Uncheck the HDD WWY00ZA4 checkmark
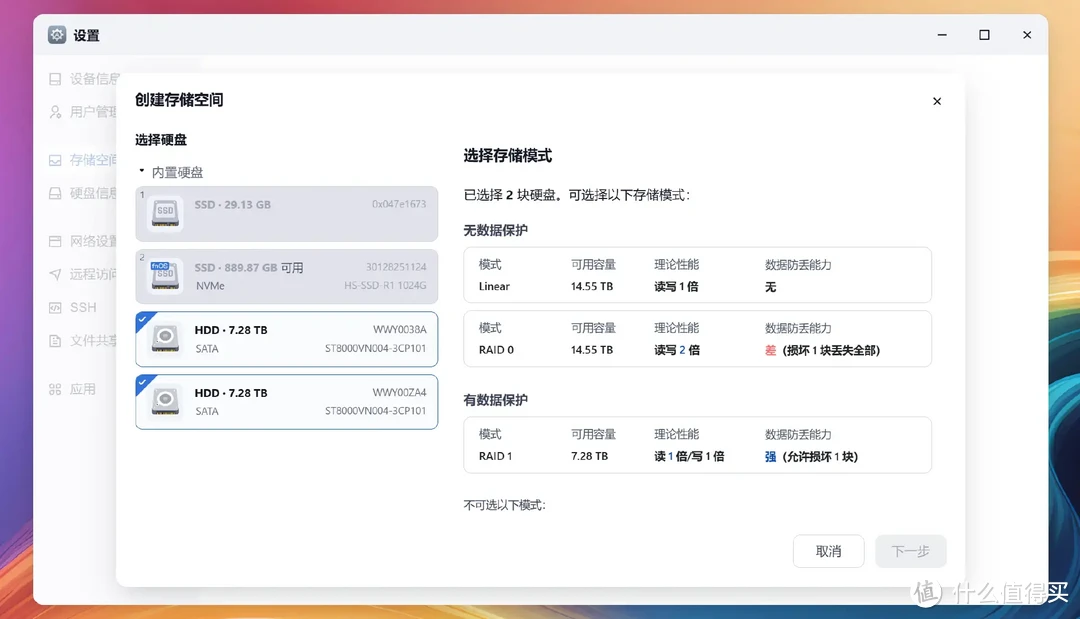 click(142, 381)
